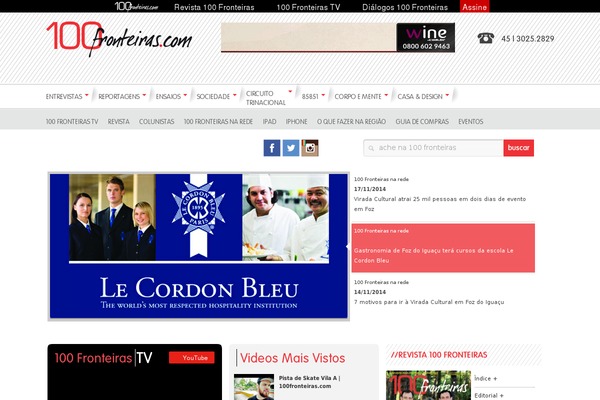The image size is (600, 400).
Task: Click the 100fronteiras.com main logo
Action: [119, 39]
